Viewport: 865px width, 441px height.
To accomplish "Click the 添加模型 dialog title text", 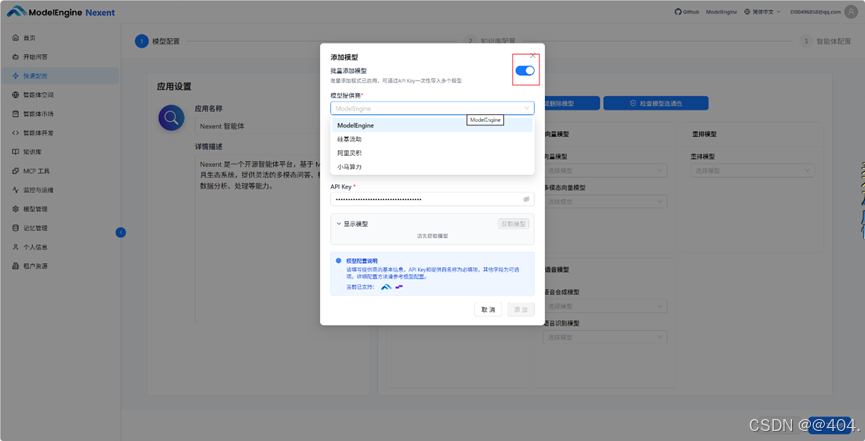I will (x=345, y=57).
